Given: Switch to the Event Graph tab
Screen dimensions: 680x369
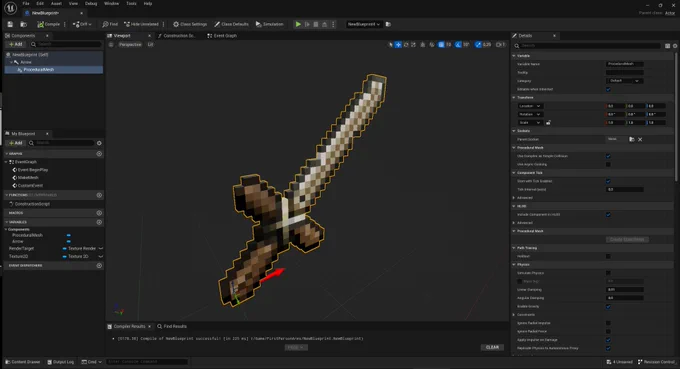Looking at the screenshot, I should coord(222,36).
